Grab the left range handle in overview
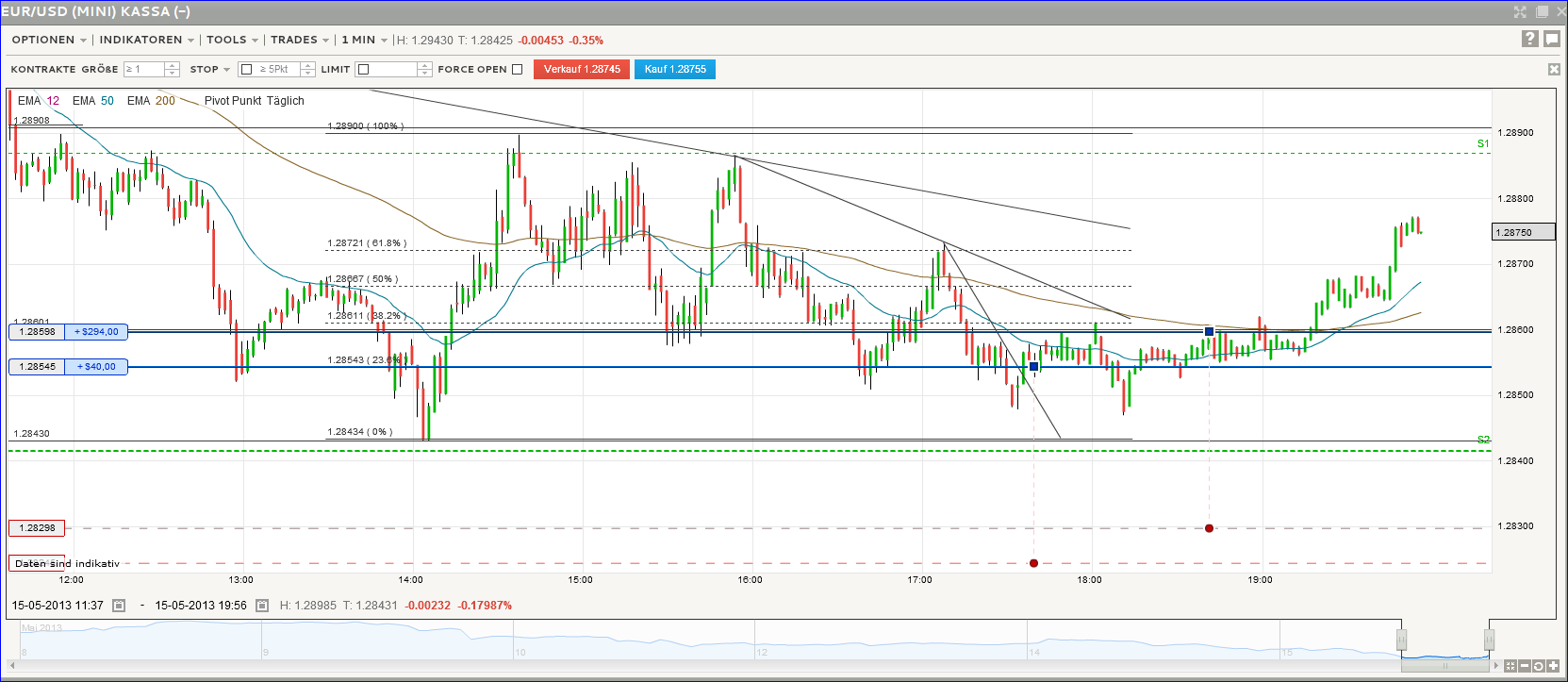Image resolution: width=1568 pixels, height=682 pixels. click(x=1401, y=640)
